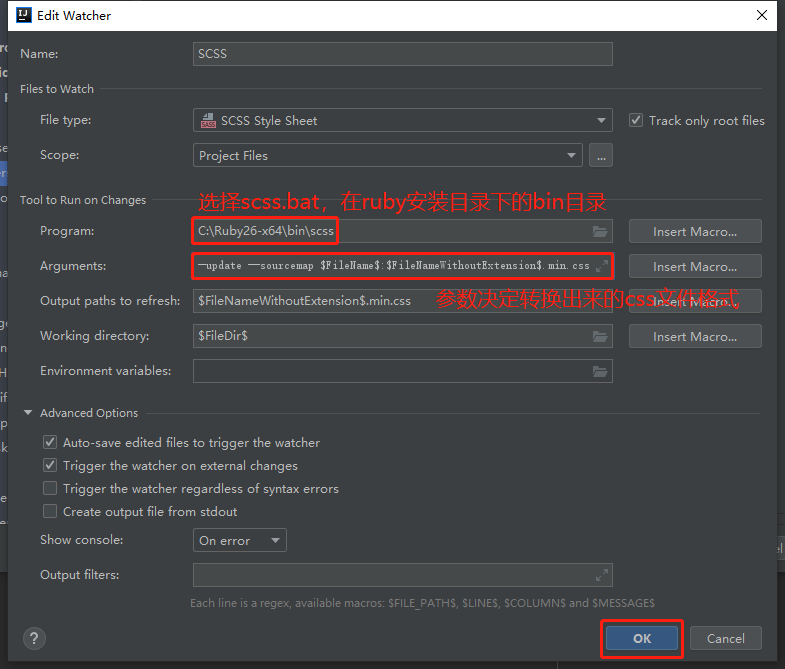Screen dimensions: 785x669
Task: Enable Create output file from stdout
Action: point(50,511)
